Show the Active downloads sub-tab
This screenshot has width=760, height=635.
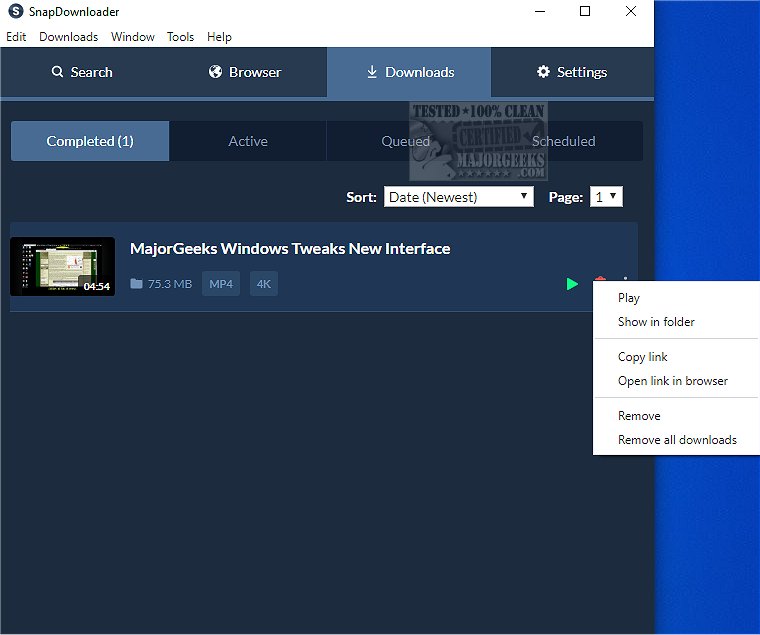pyautogui.click(x=248, y=141)
